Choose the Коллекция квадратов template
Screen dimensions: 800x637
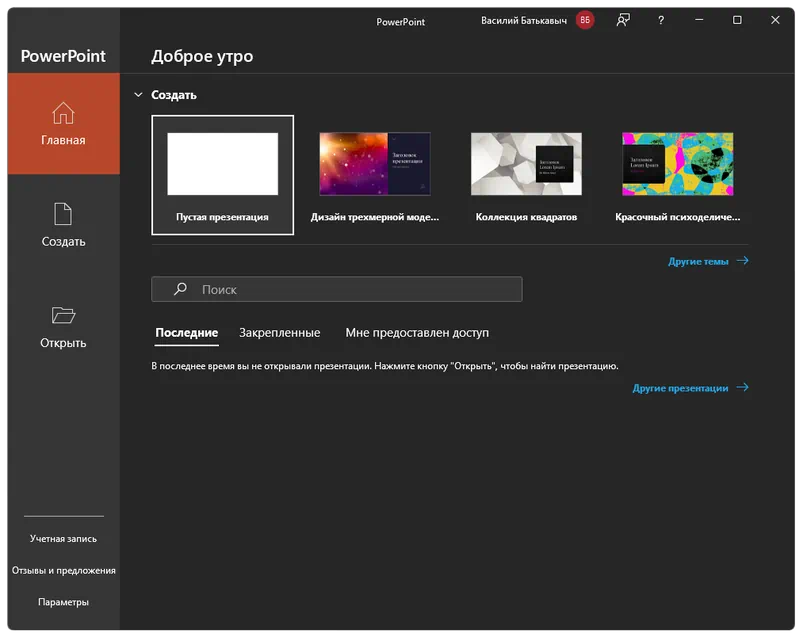click(x=526, y=175)
